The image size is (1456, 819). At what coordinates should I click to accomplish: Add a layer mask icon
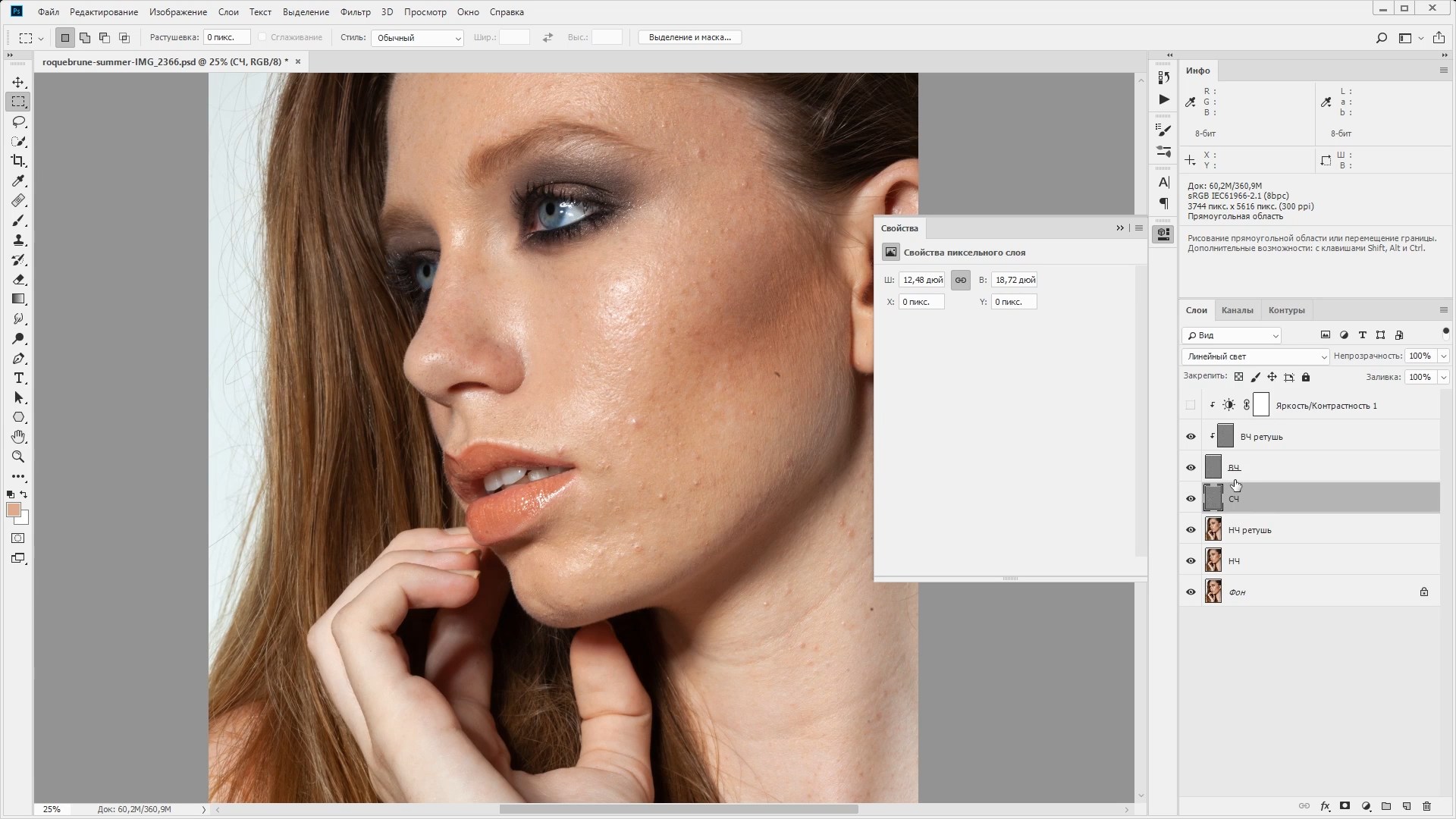pyautogui.click(x=1345, y=806)
